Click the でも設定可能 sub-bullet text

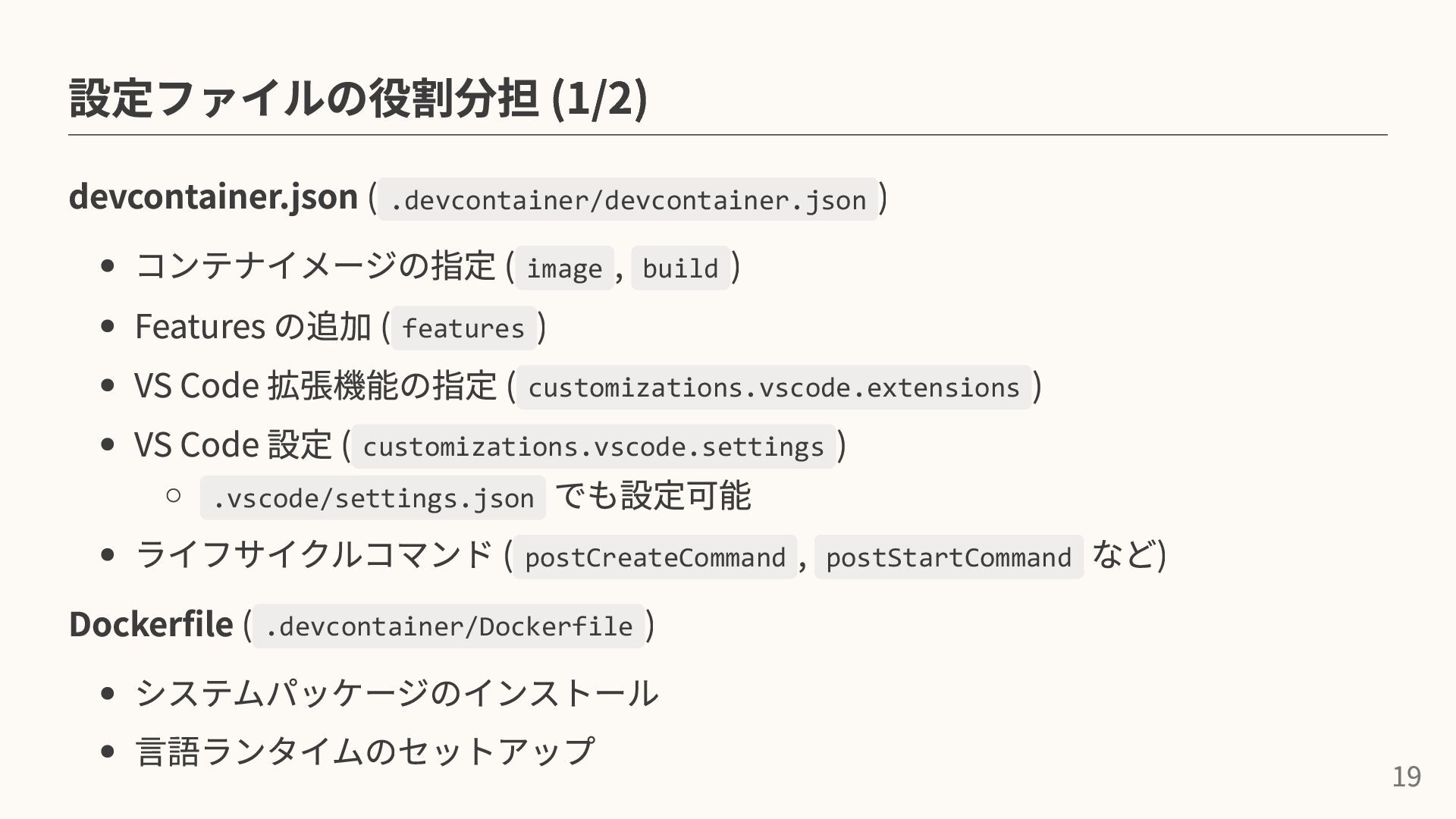pos(653,497)
